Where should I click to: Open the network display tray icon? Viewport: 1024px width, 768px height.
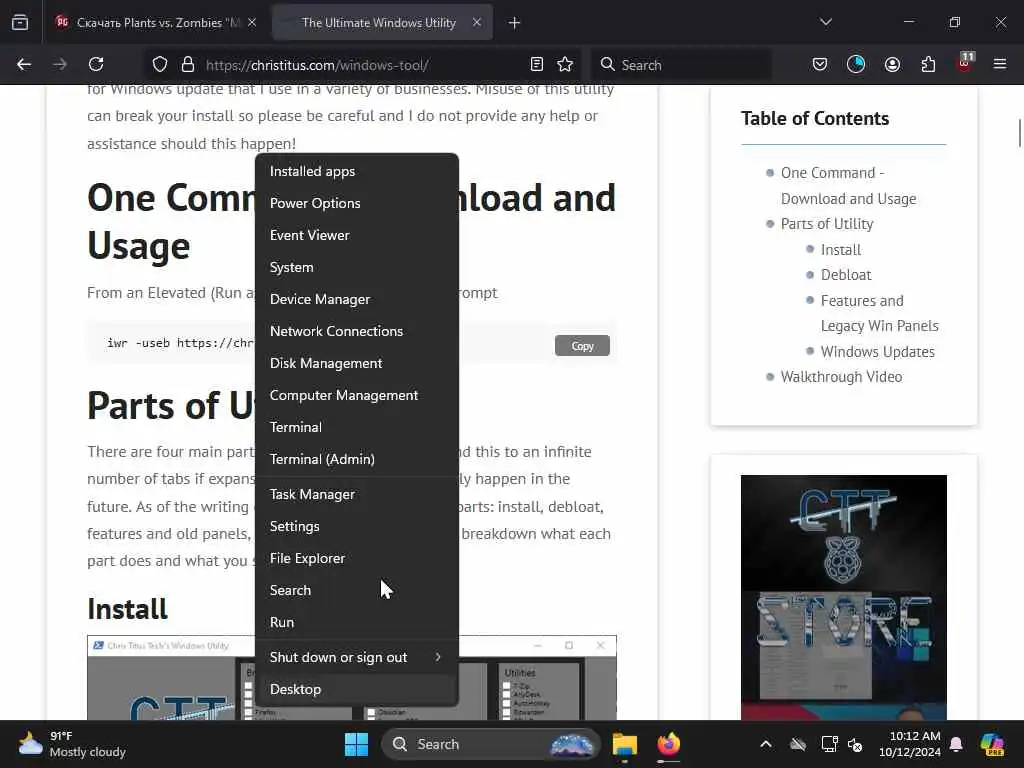[x=829, y=744]
